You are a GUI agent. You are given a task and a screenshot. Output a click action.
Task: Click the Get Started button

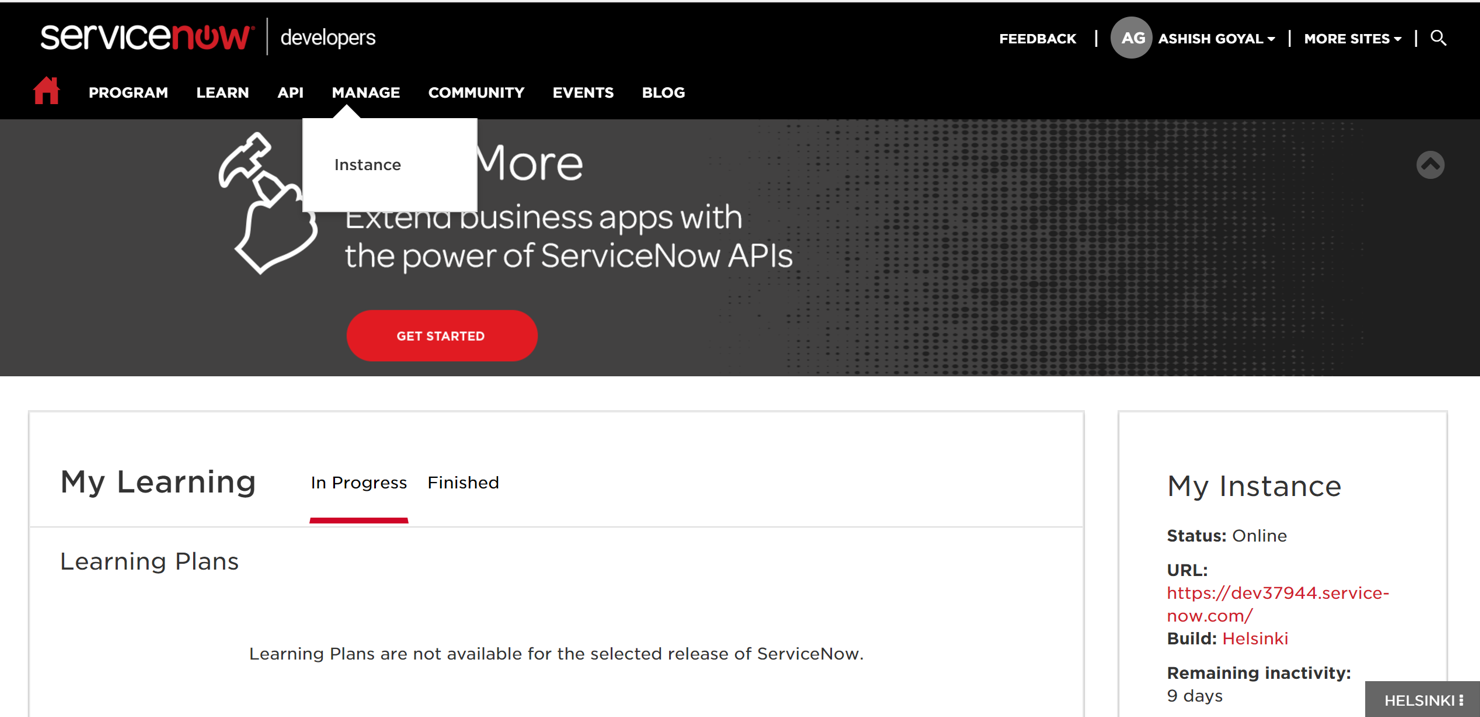[x=441, y=336]
